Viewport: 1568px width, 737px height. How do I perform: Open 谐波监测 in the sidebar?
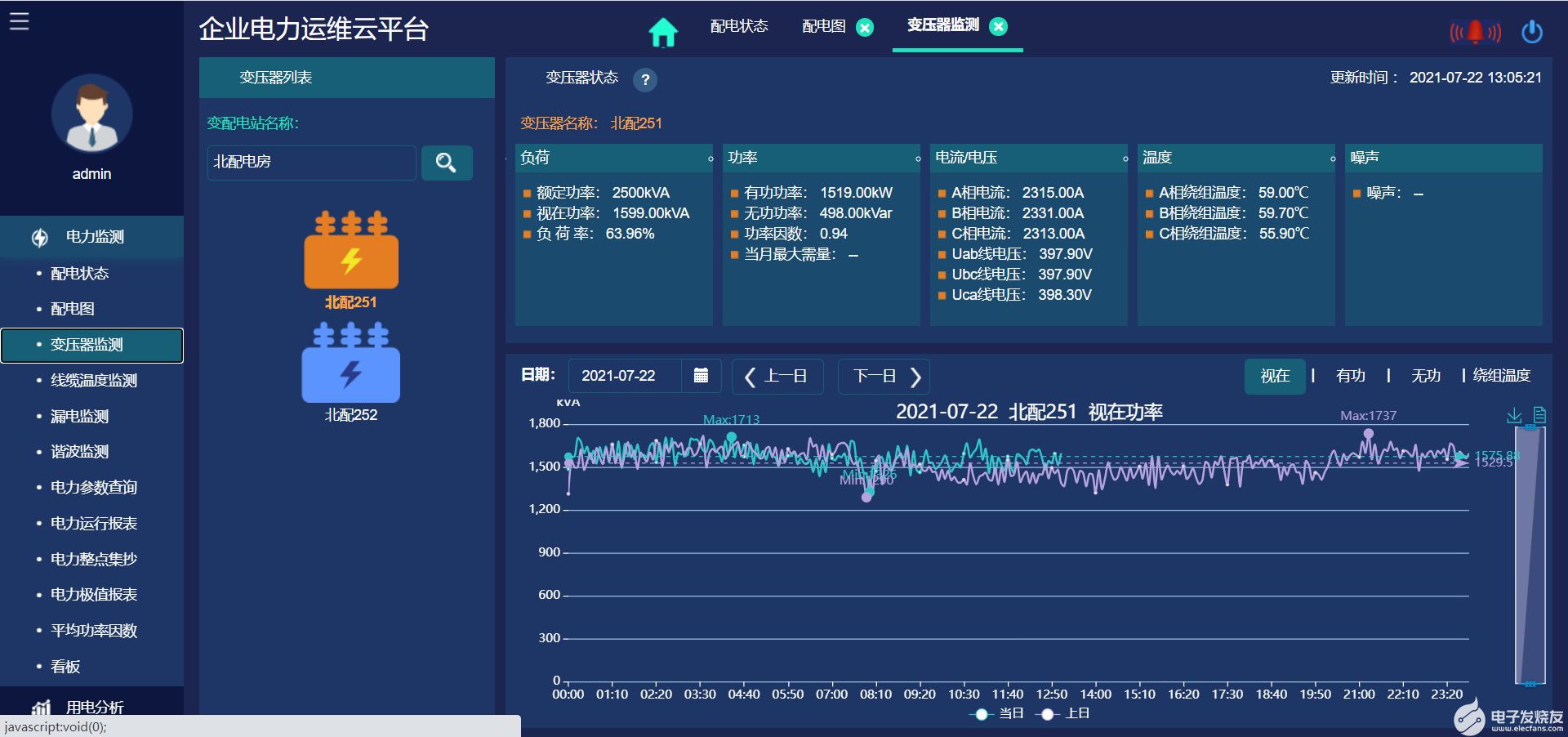point(79,452)
